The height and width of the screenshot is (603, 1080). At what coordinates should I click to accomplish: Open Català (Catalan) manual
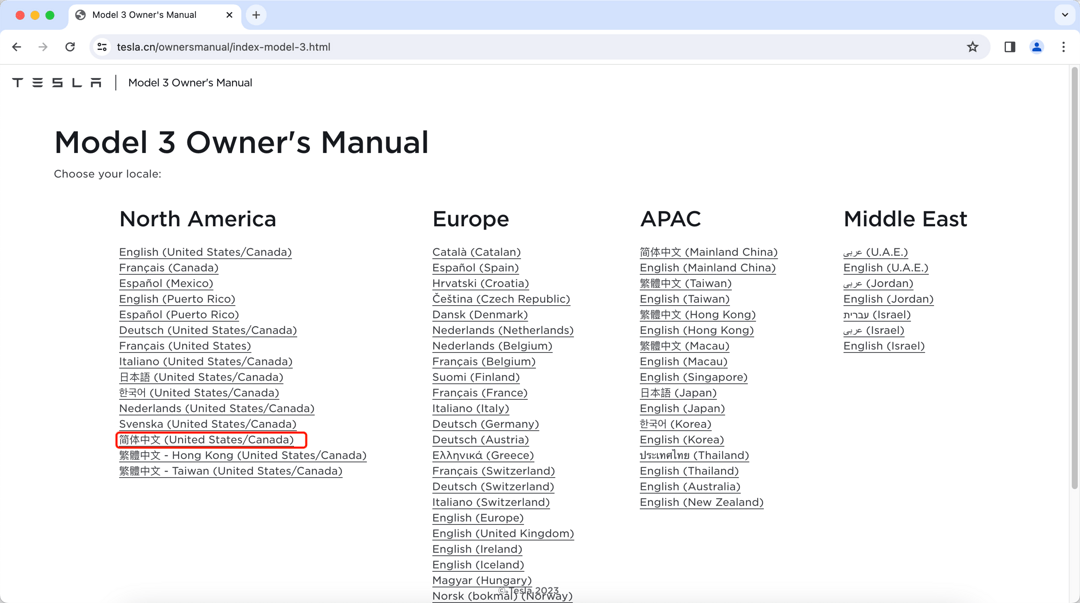click(477, 252)
